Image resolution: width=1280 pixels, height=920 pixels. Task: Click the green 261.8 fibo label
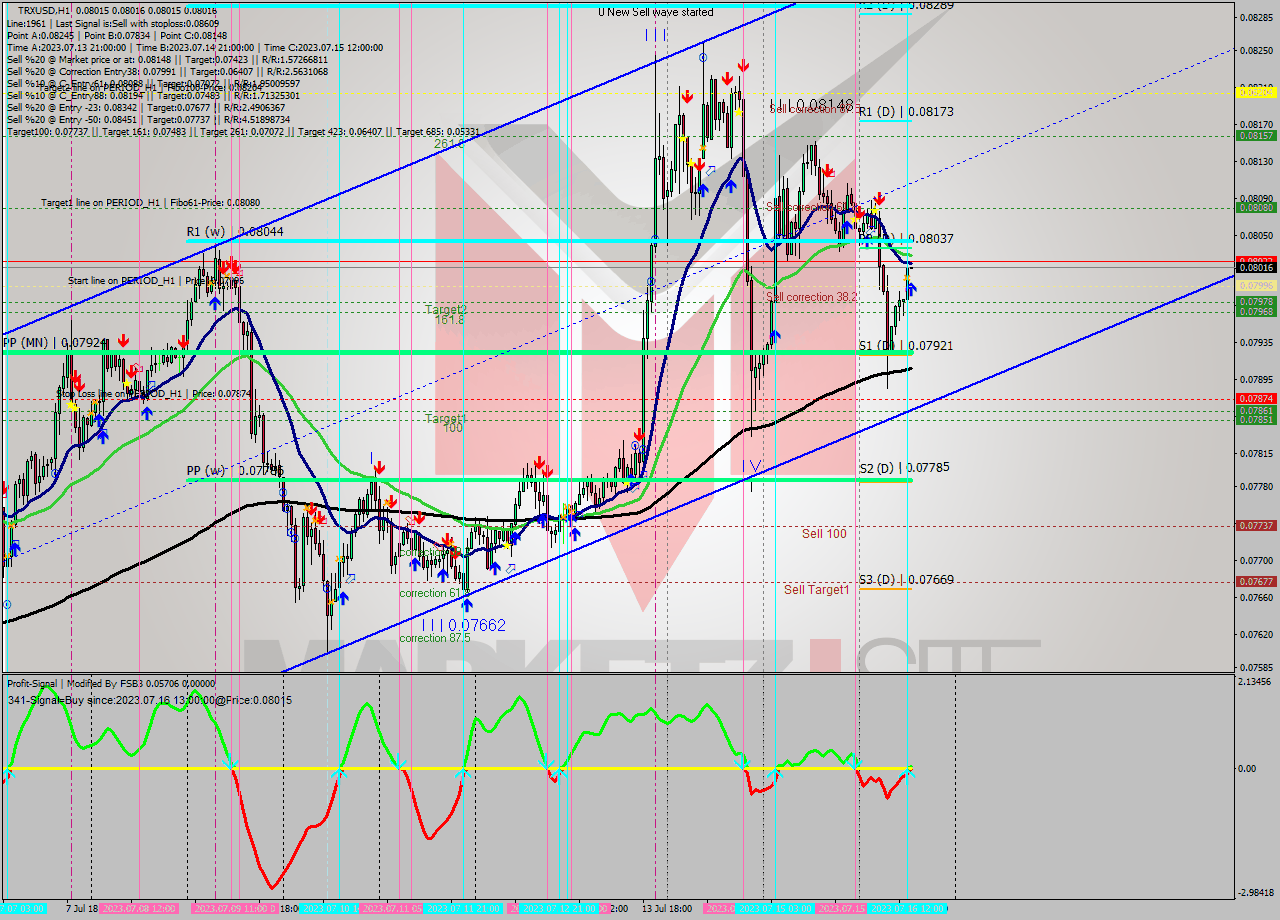point(447,144)
